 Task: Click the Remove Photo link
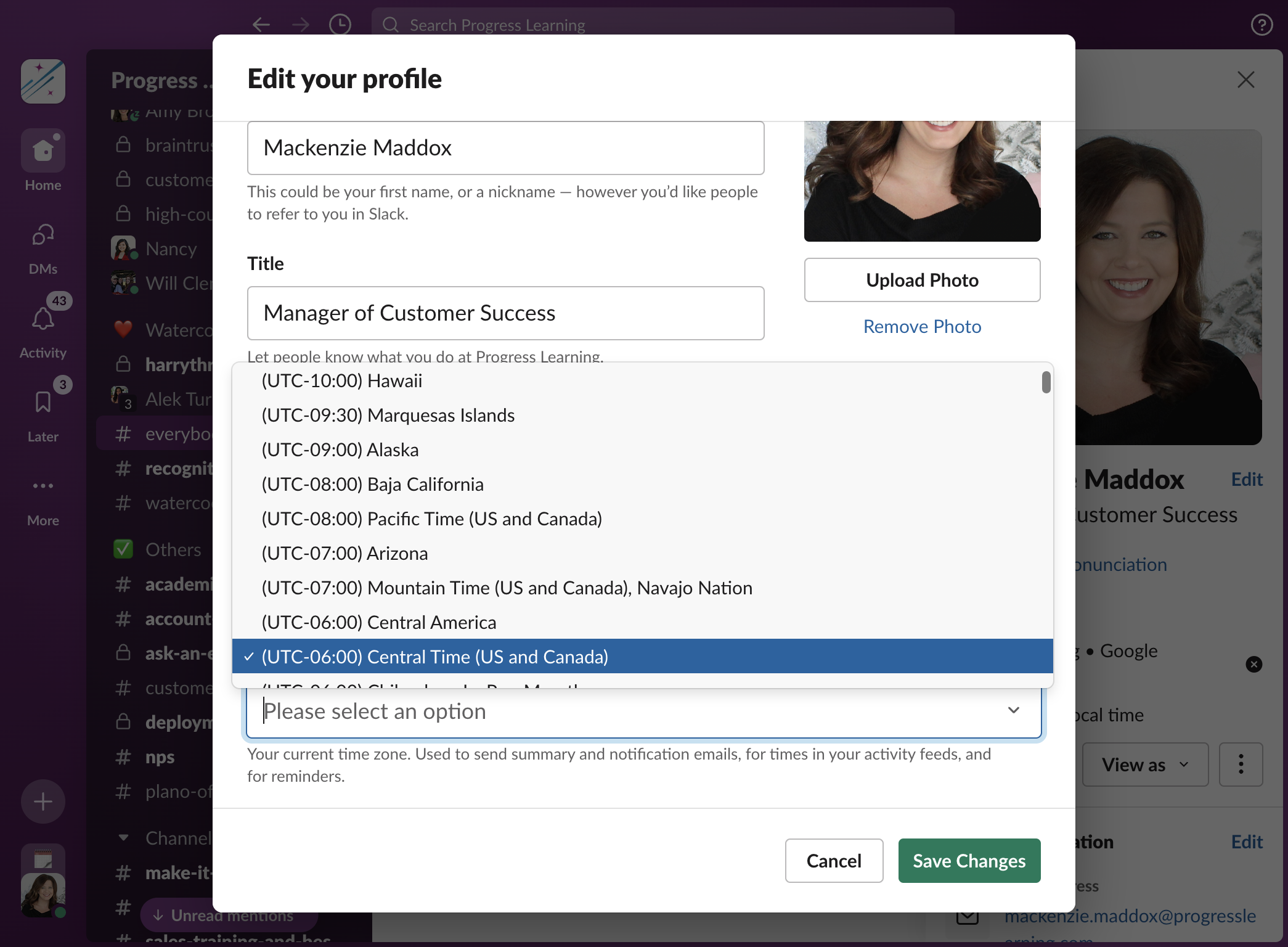tap(922, 326)
